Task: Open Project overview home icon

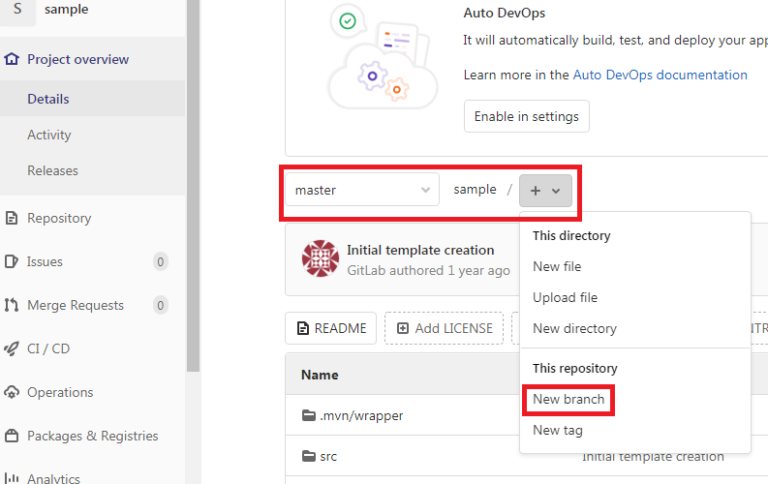Action: tap(12, 59)
